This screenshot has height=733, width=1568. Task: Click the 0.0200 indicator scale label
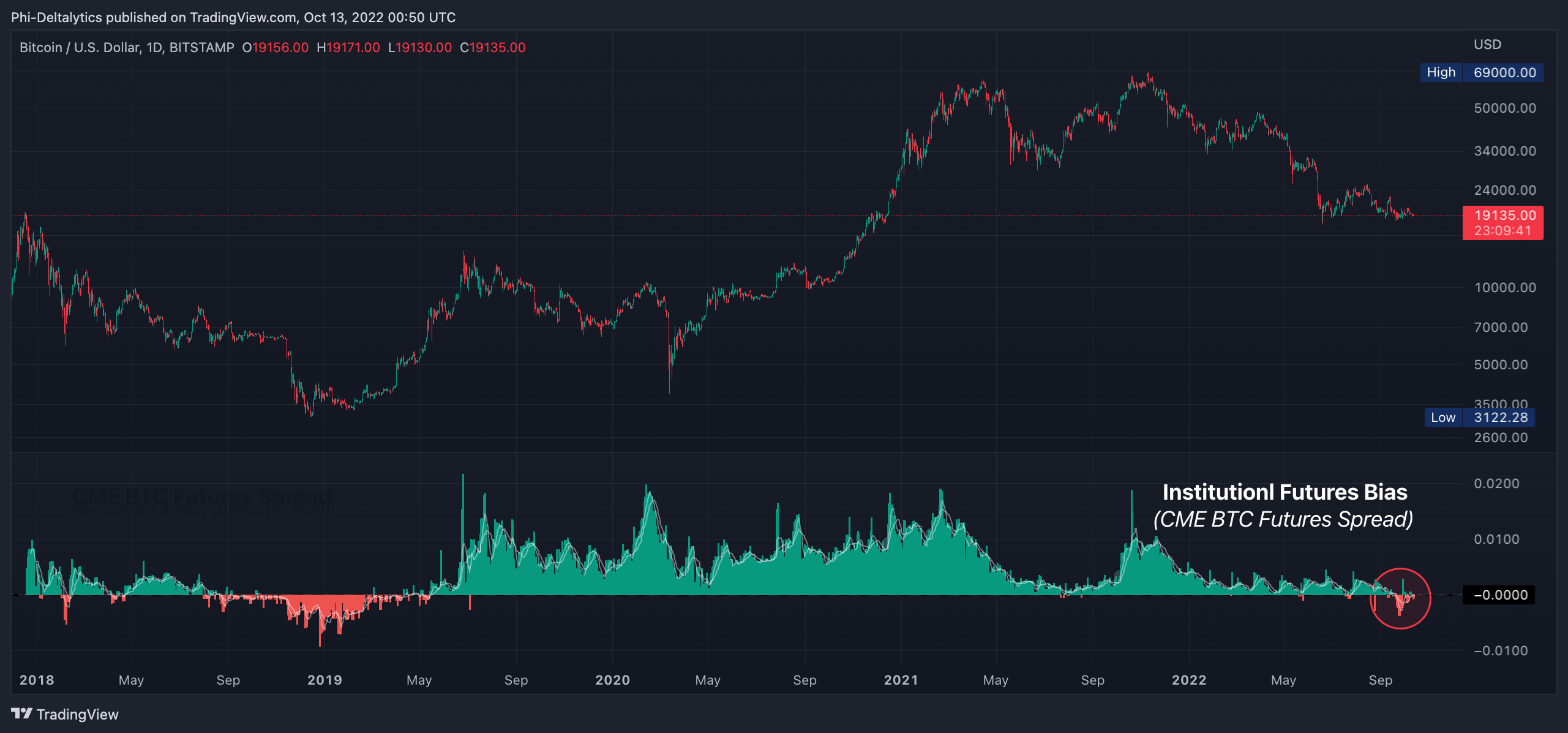[x=1496, y=484]
